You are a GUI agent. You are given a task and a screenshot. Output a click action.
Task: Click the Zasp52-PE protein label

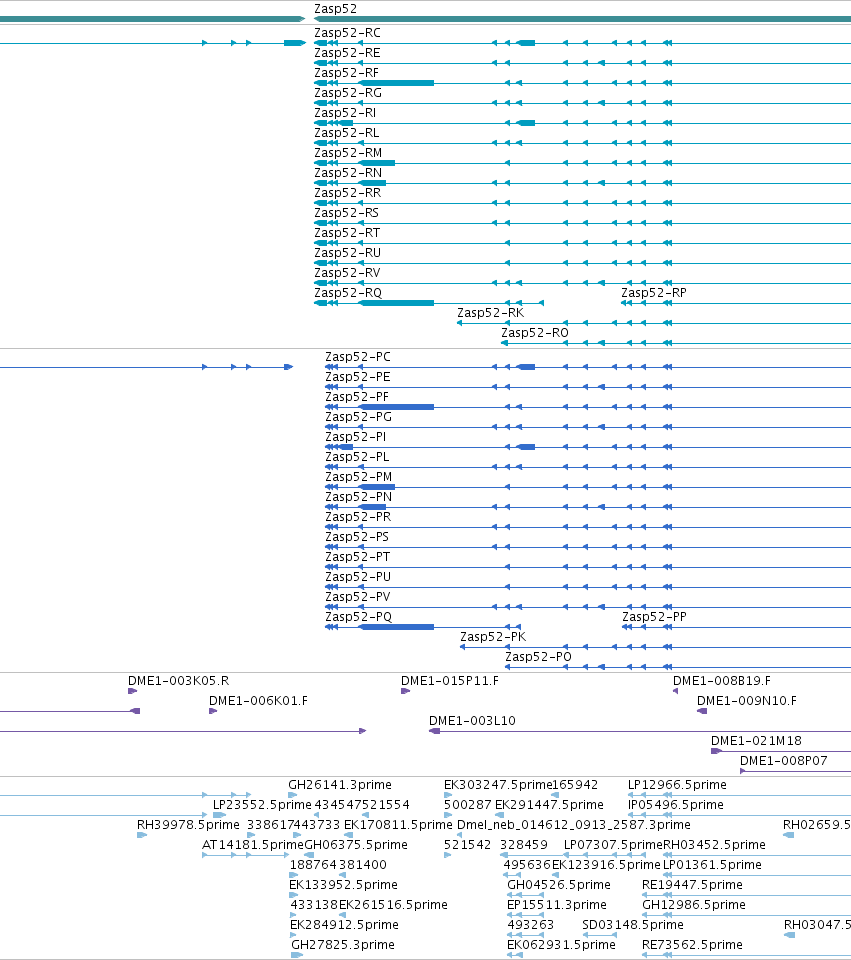point(358,377)
